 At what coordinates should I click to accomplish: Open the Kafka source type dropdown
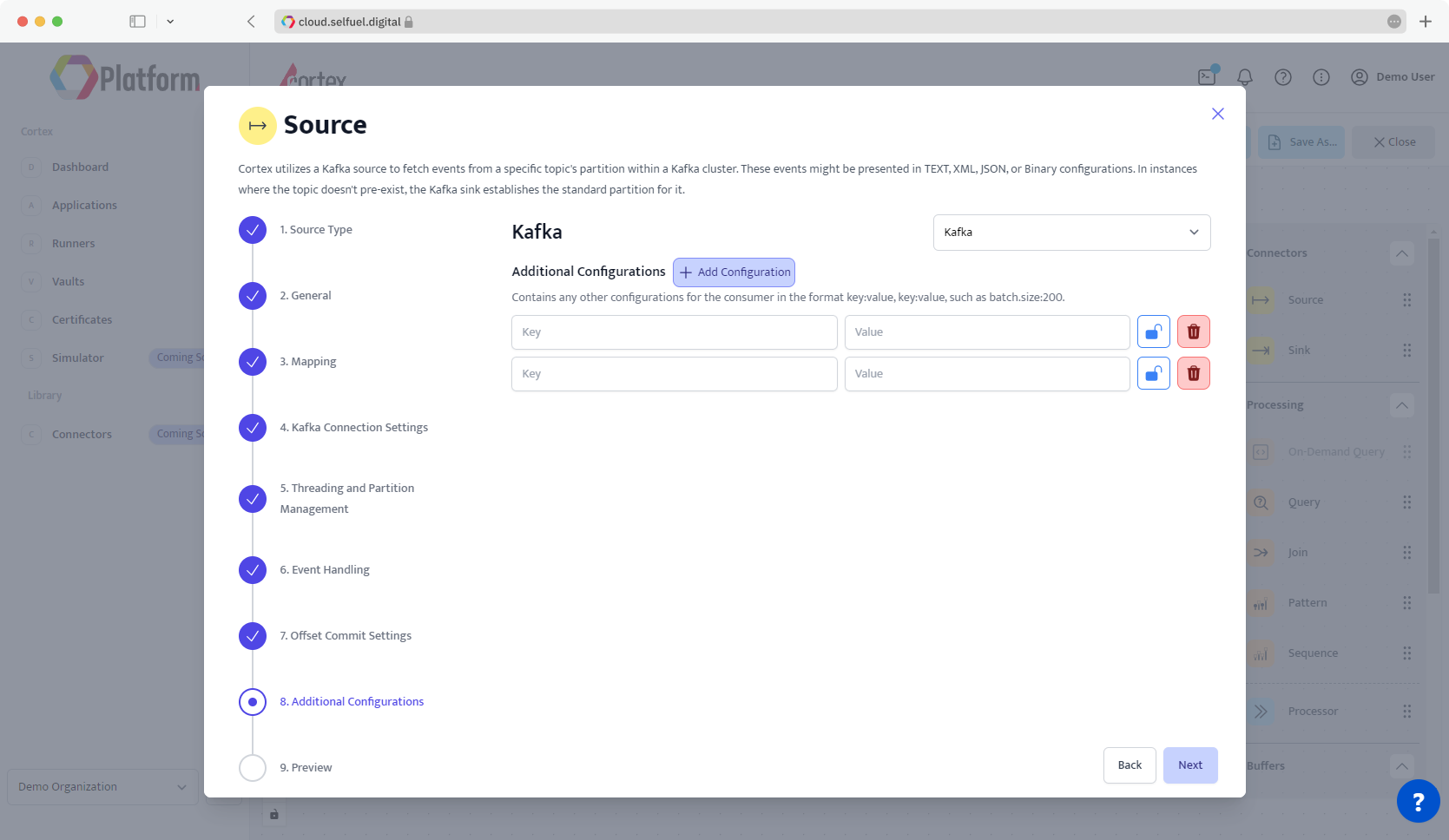(1071, 232)
